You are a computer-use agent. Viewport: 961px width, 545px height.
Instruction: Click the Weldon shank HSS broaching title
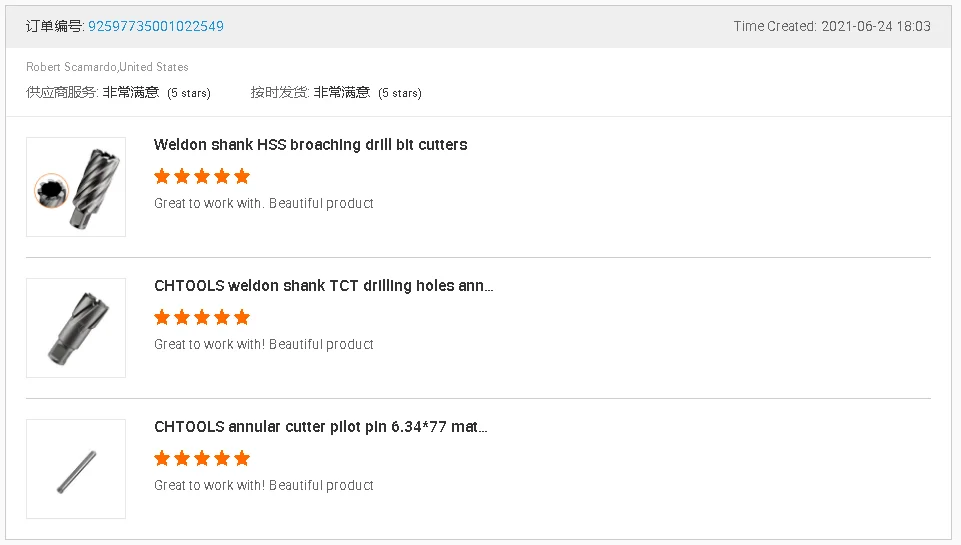click(x=310, y=144)
